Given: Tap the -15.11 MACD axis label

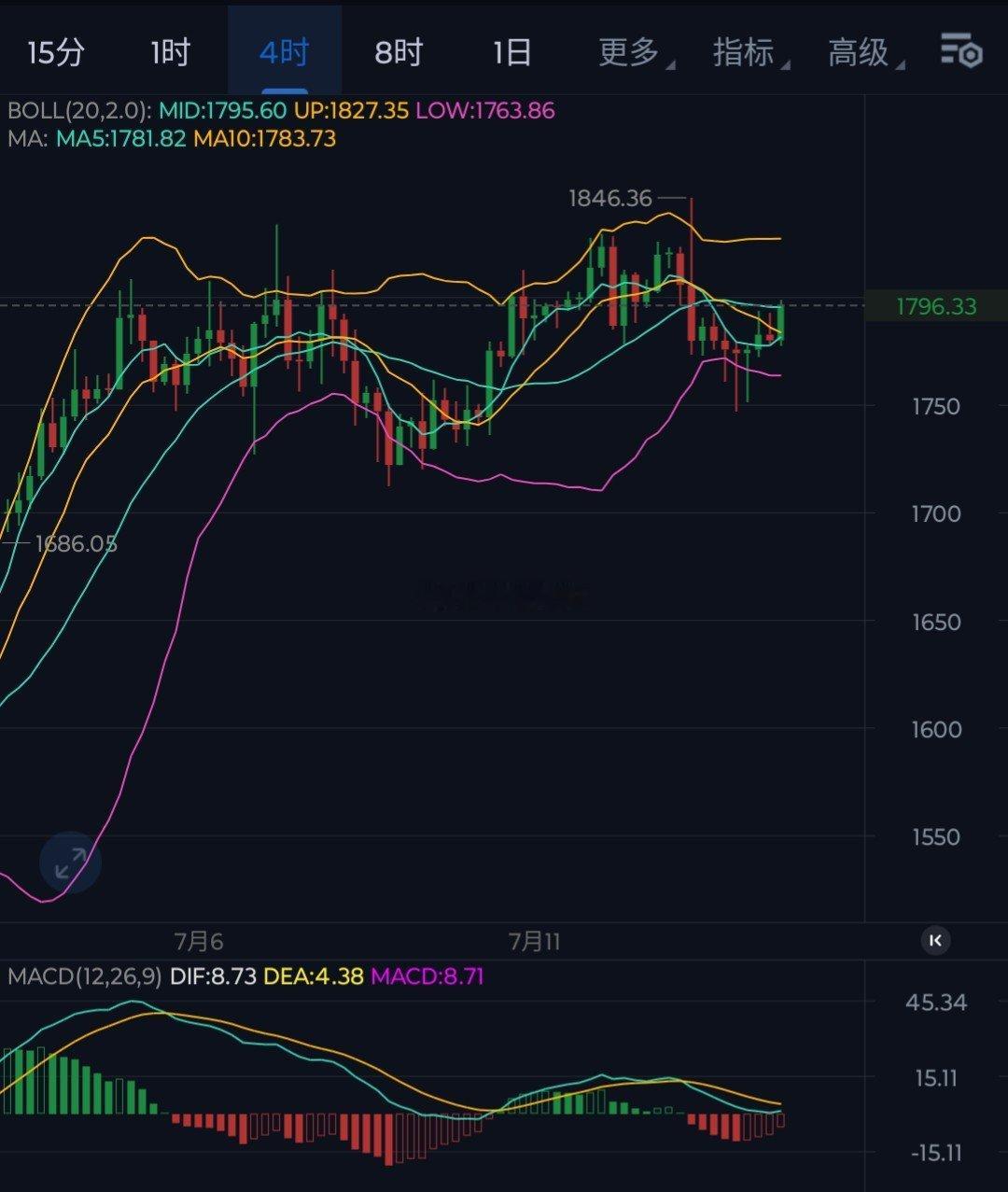Looking at the screenshot, I should click(x=936, y=1154).
